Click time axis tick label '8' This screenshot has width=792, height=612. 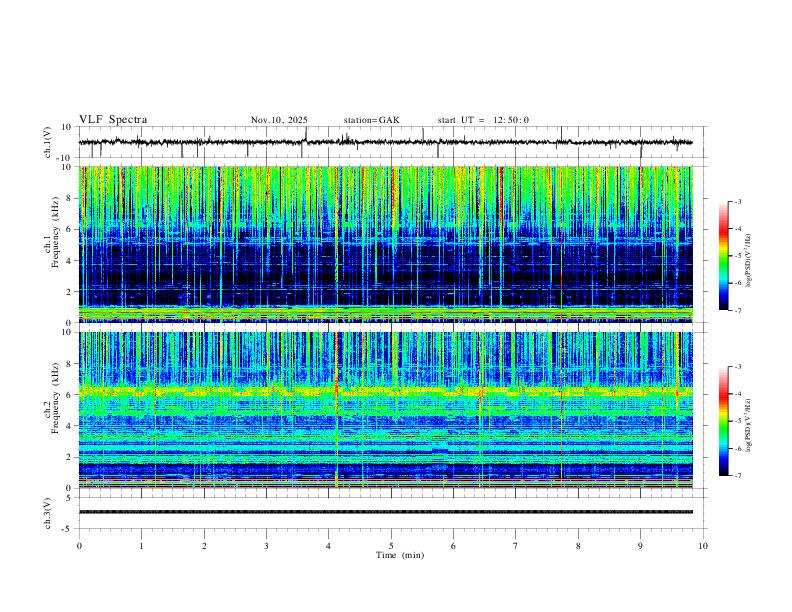[x=578, y=546]
